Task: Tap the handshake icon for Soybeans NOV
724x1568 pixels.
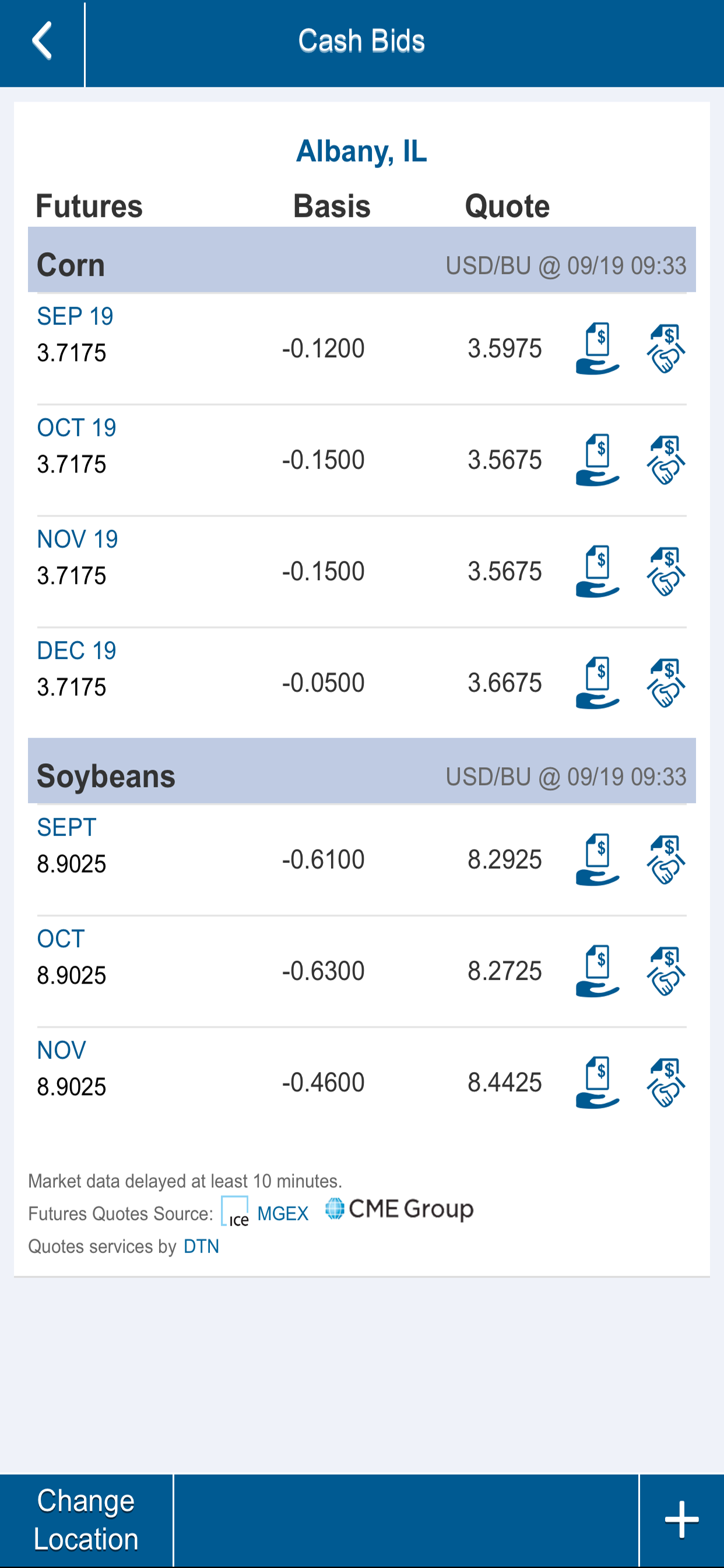Action: tap(666, 1081)
